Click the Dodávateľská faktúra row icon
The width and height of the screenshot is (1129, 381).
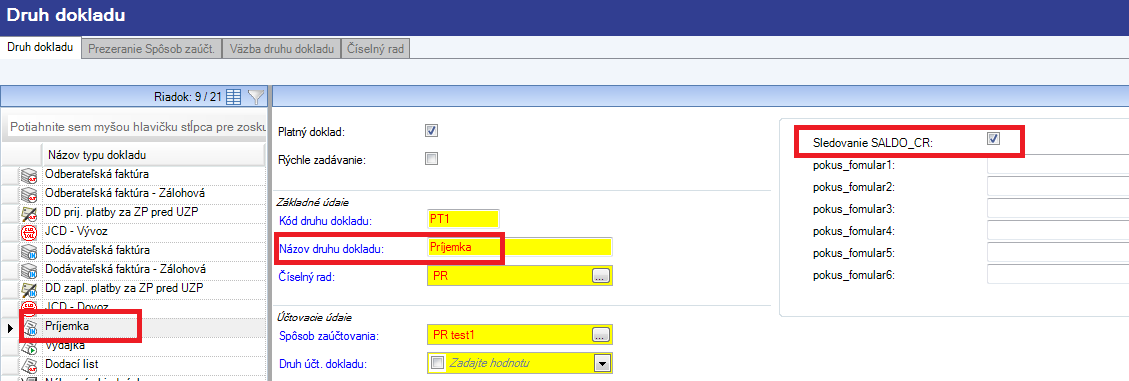pyautogui.click(x=29, y=251)
